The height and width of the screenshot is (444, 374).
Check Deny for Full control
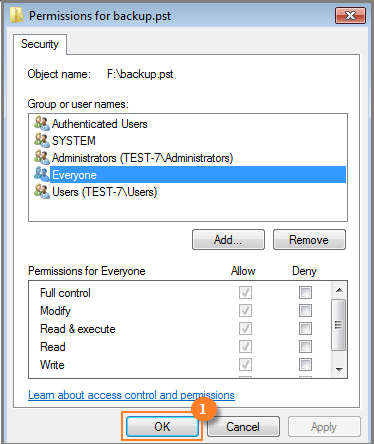(305, 293)
